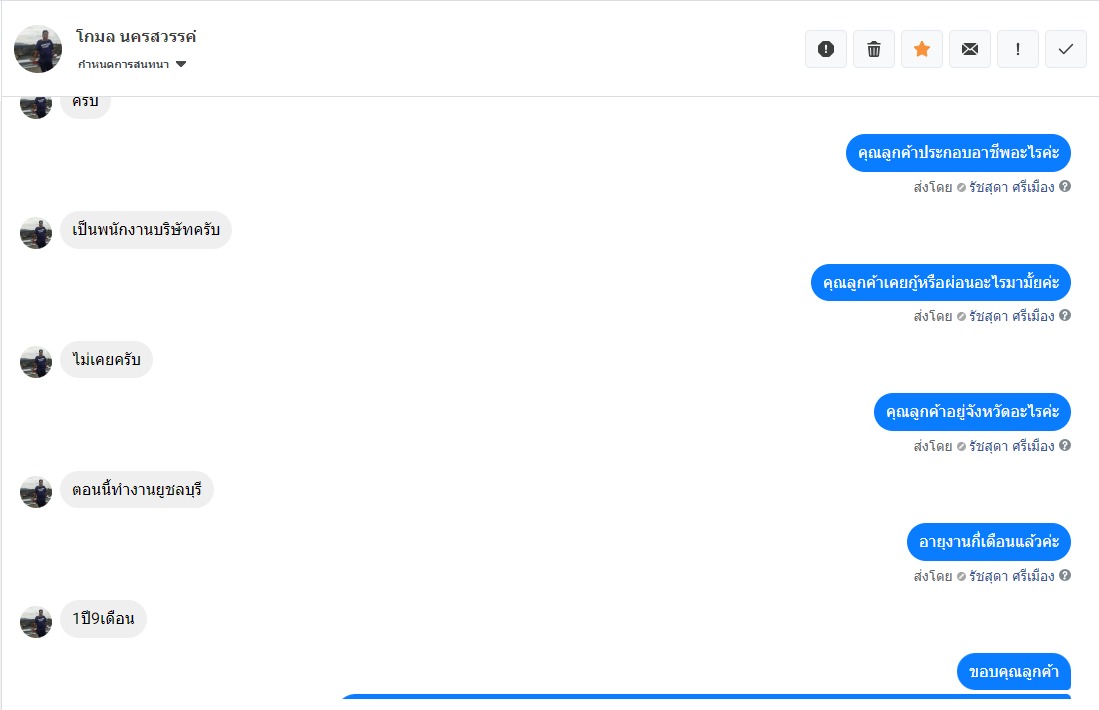Select the ขอบคุณลูกค้า message bubble
This screenshot has width=1099, height=710.
pos(1013,671)
